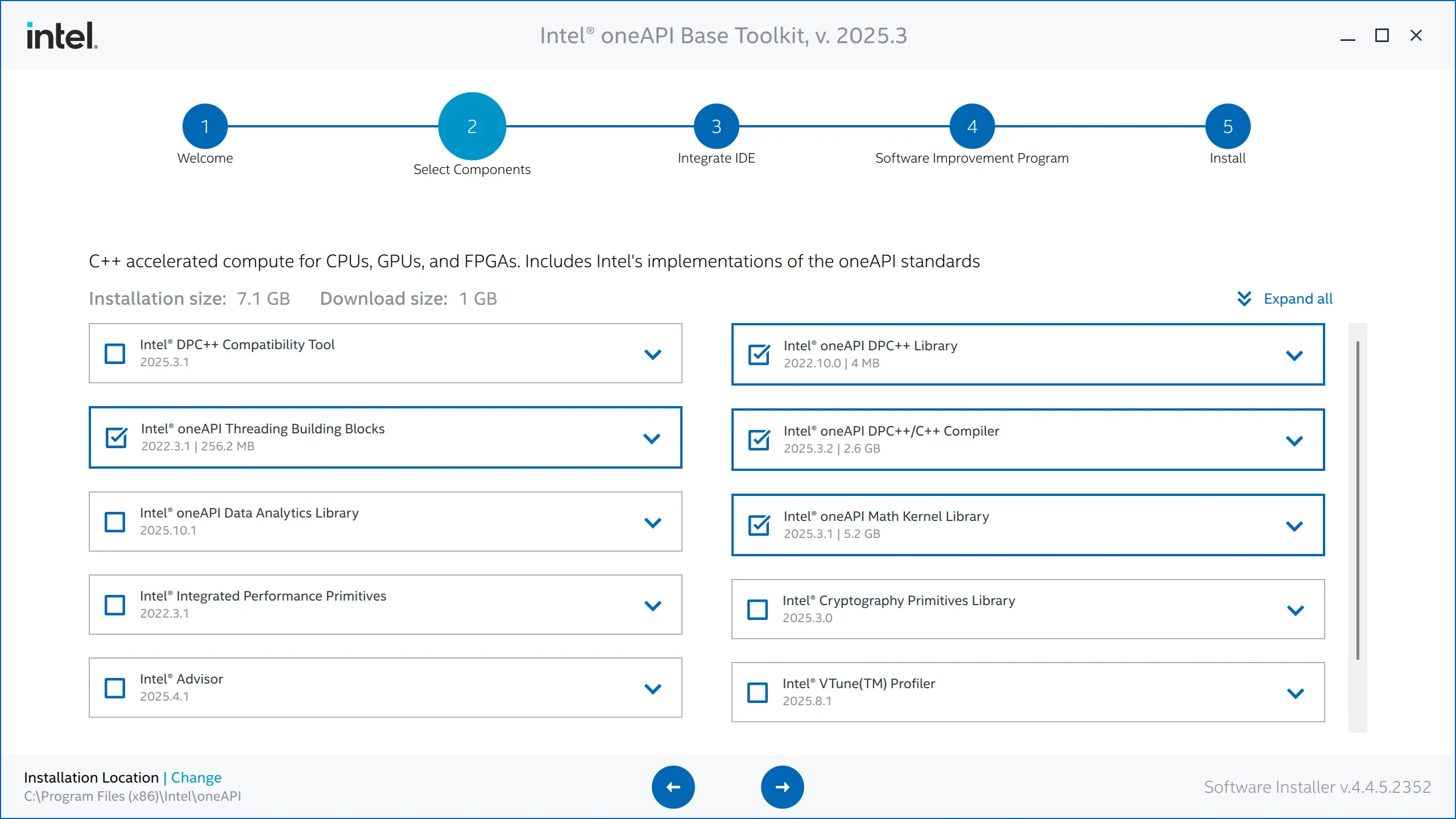
Task: Check Intel DPC++ Compatibility Tool
Action: click(115, 354)
